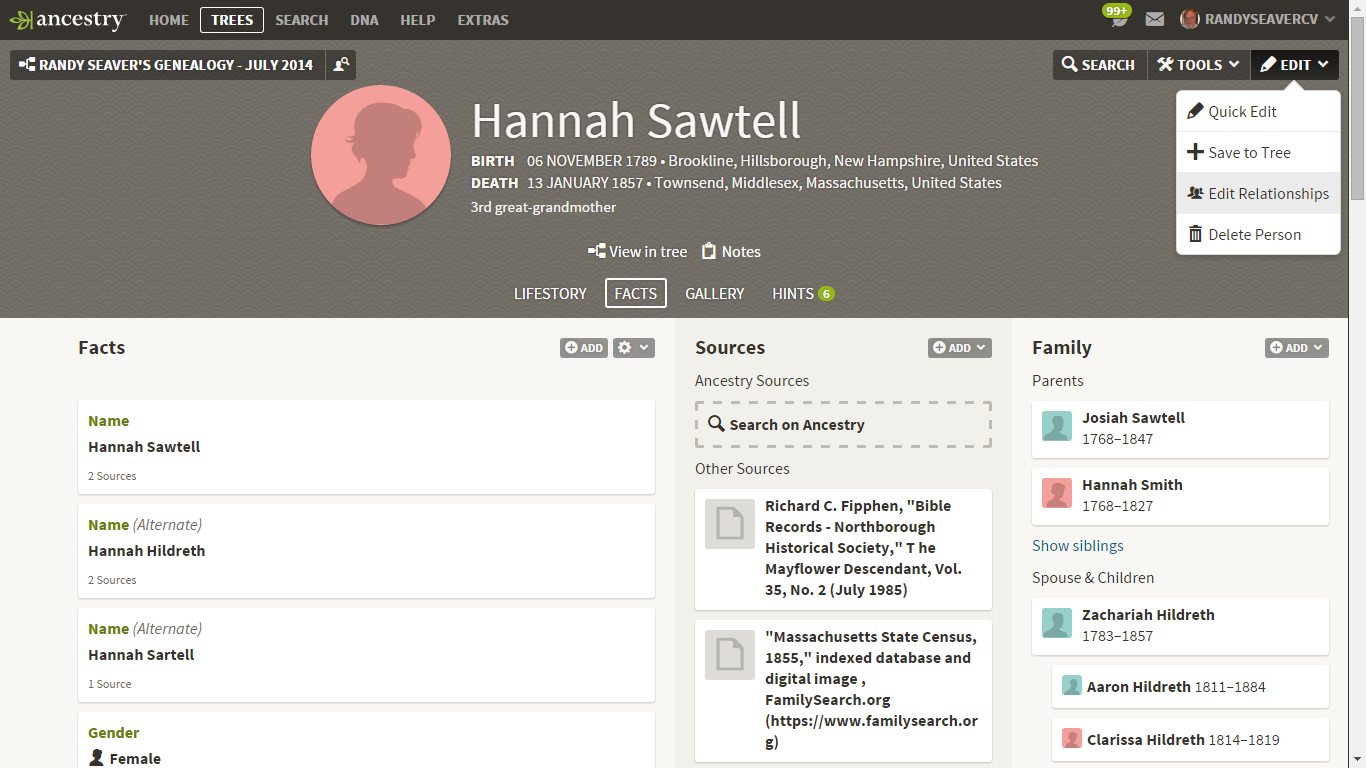
Task: Open the HINTS tab with 6 hints
Action: [x=803, y=293]
